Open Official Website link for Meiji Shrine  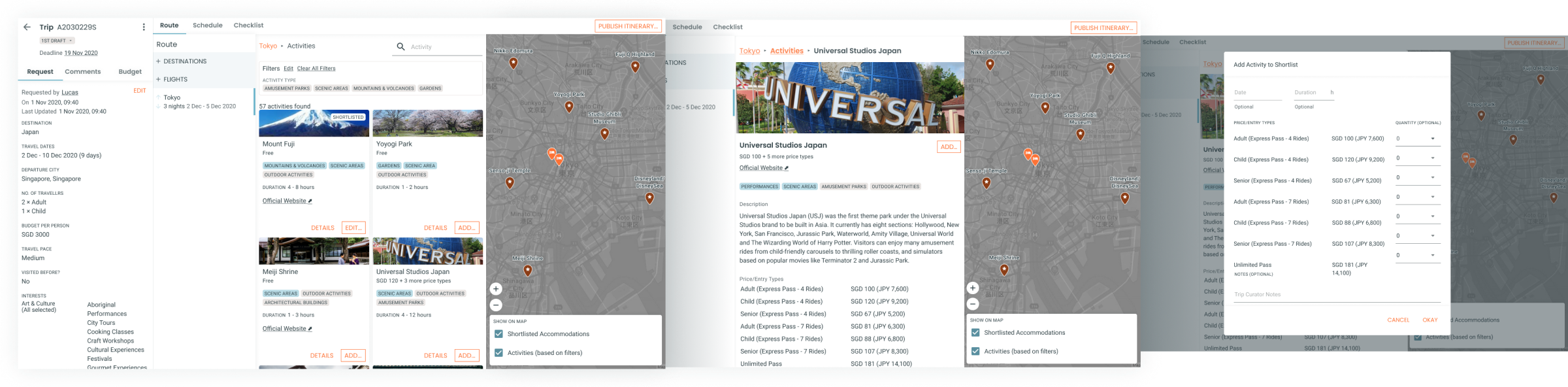(287, 329)
